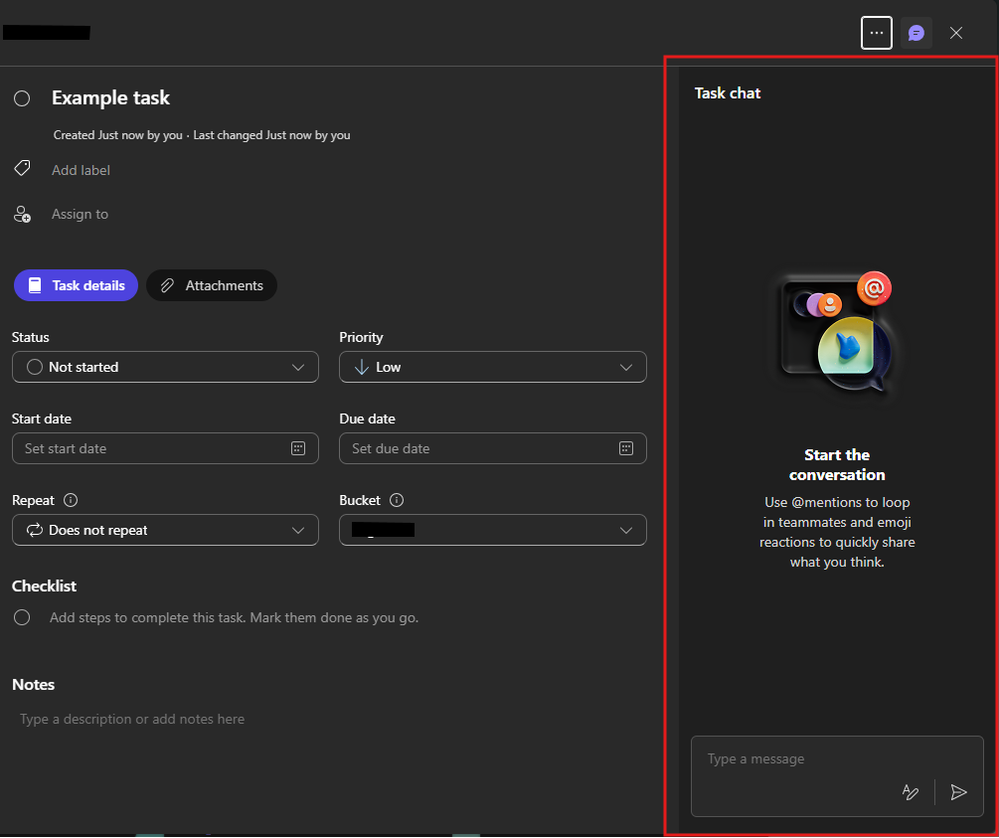
Task: Click the Status field label
Action: tap(30, 337)
